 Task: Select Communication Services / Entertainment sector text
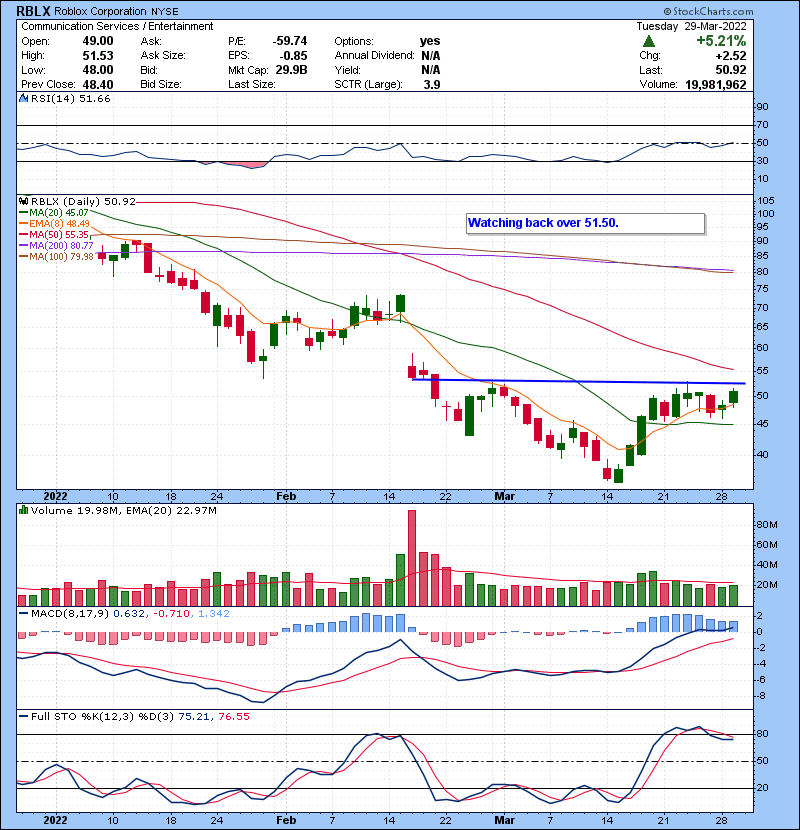[x=117, y=26]
